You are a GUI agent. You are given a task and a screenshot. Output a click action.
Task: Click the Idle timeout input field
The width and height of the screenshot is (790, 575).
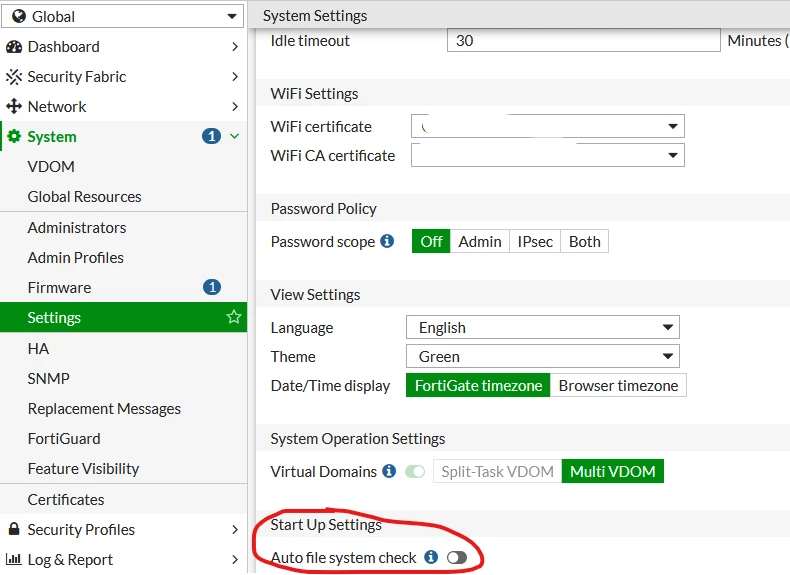[583, 40]
